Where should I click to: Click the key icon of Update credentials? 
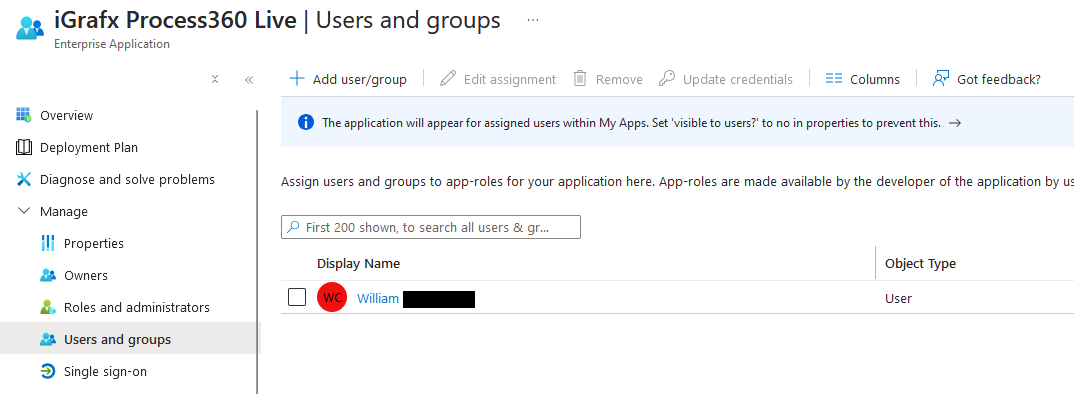click(x=666, y=78)
